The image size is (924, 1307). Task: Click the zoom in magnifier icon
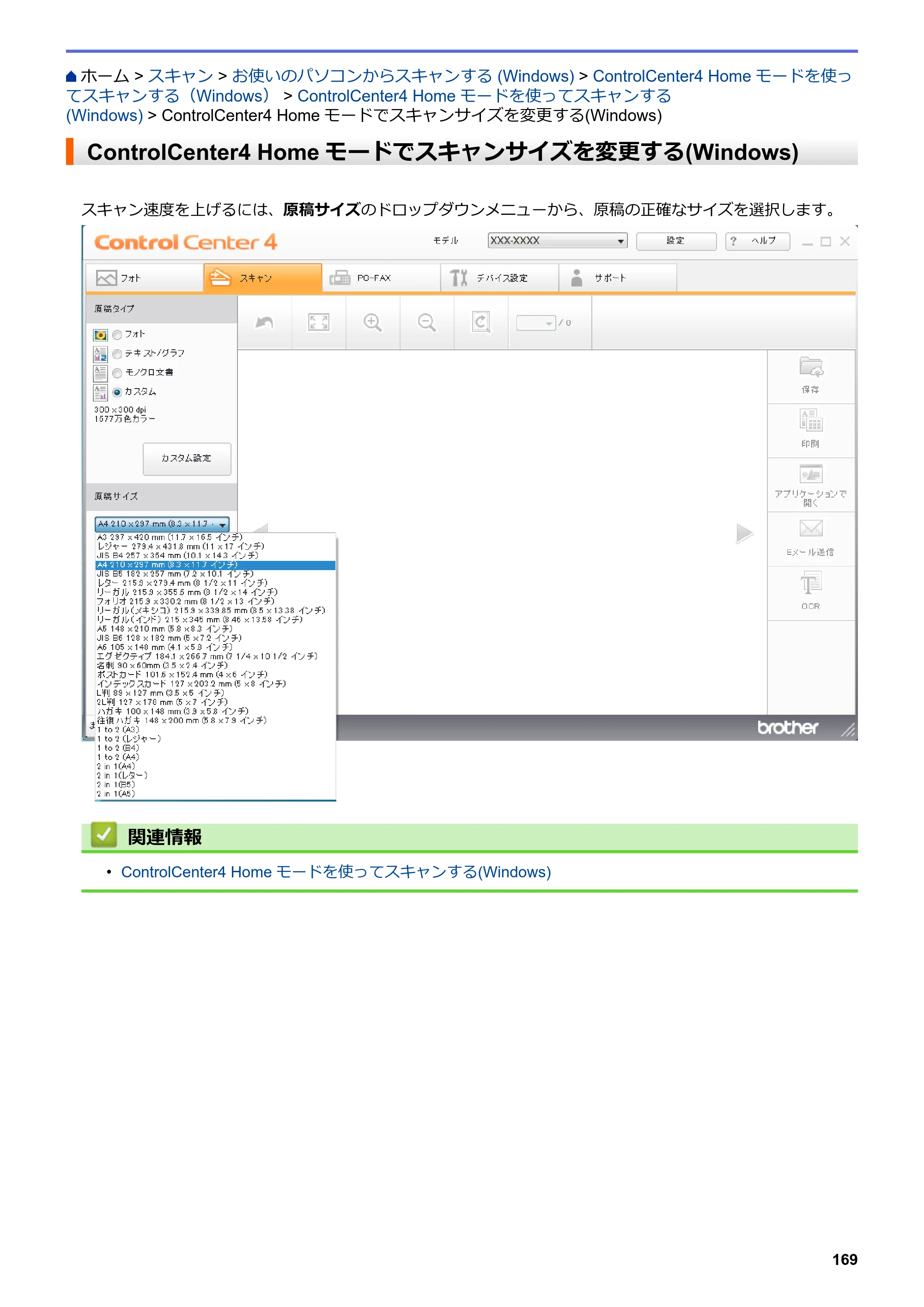tap(372, 323)
